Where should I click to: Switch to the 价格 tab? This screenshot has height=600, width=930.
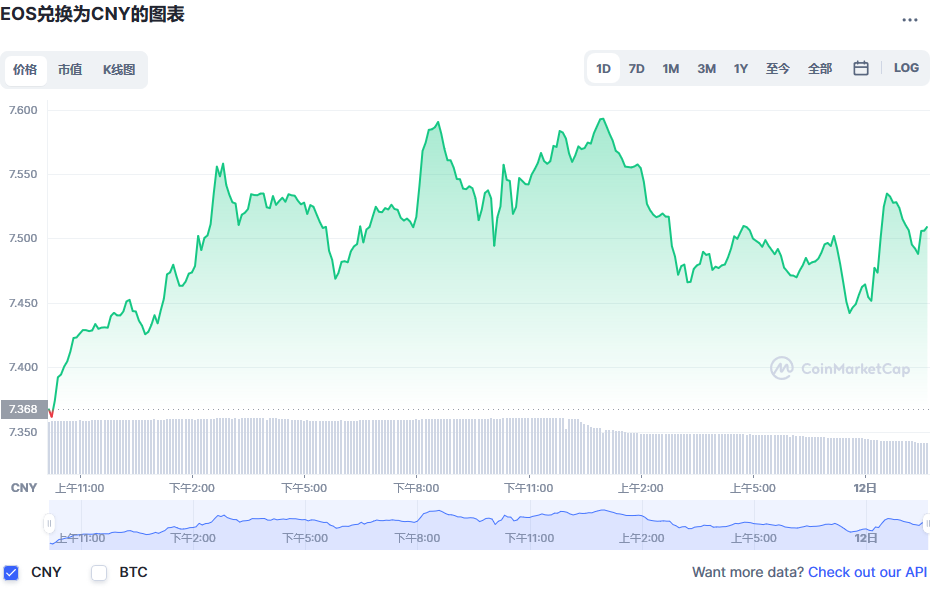click(x=25, y=70)
